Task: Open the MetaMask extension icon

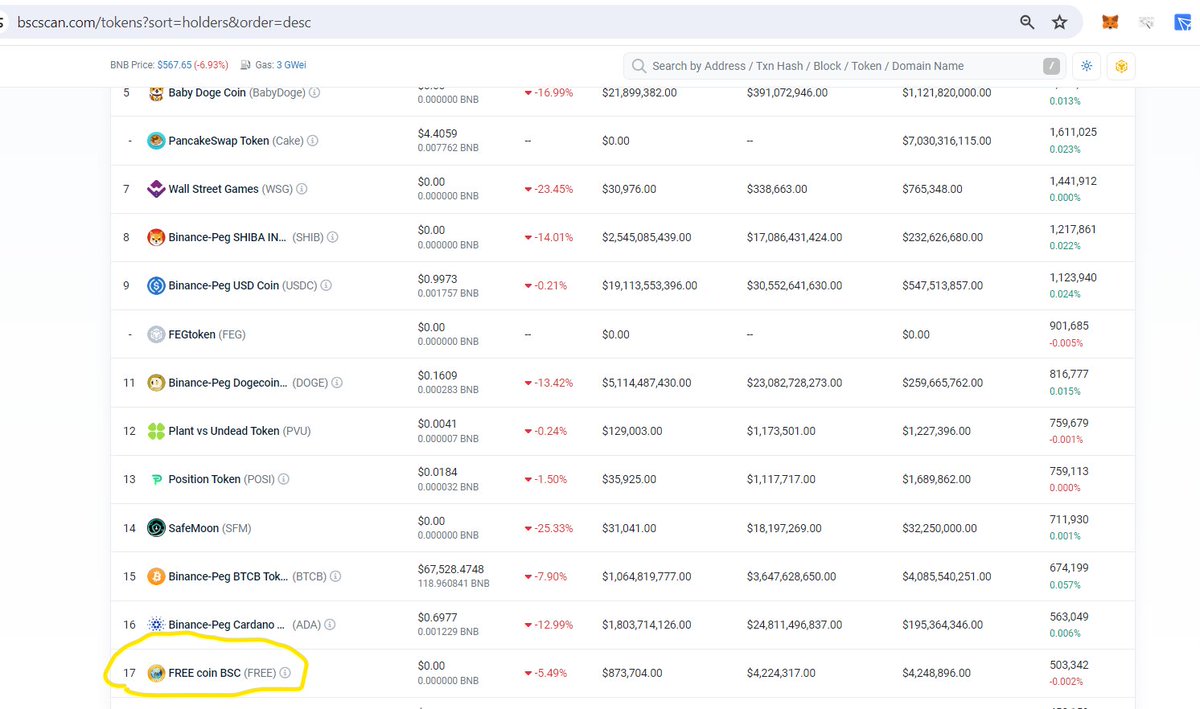Action: (x=1109, y=21)
